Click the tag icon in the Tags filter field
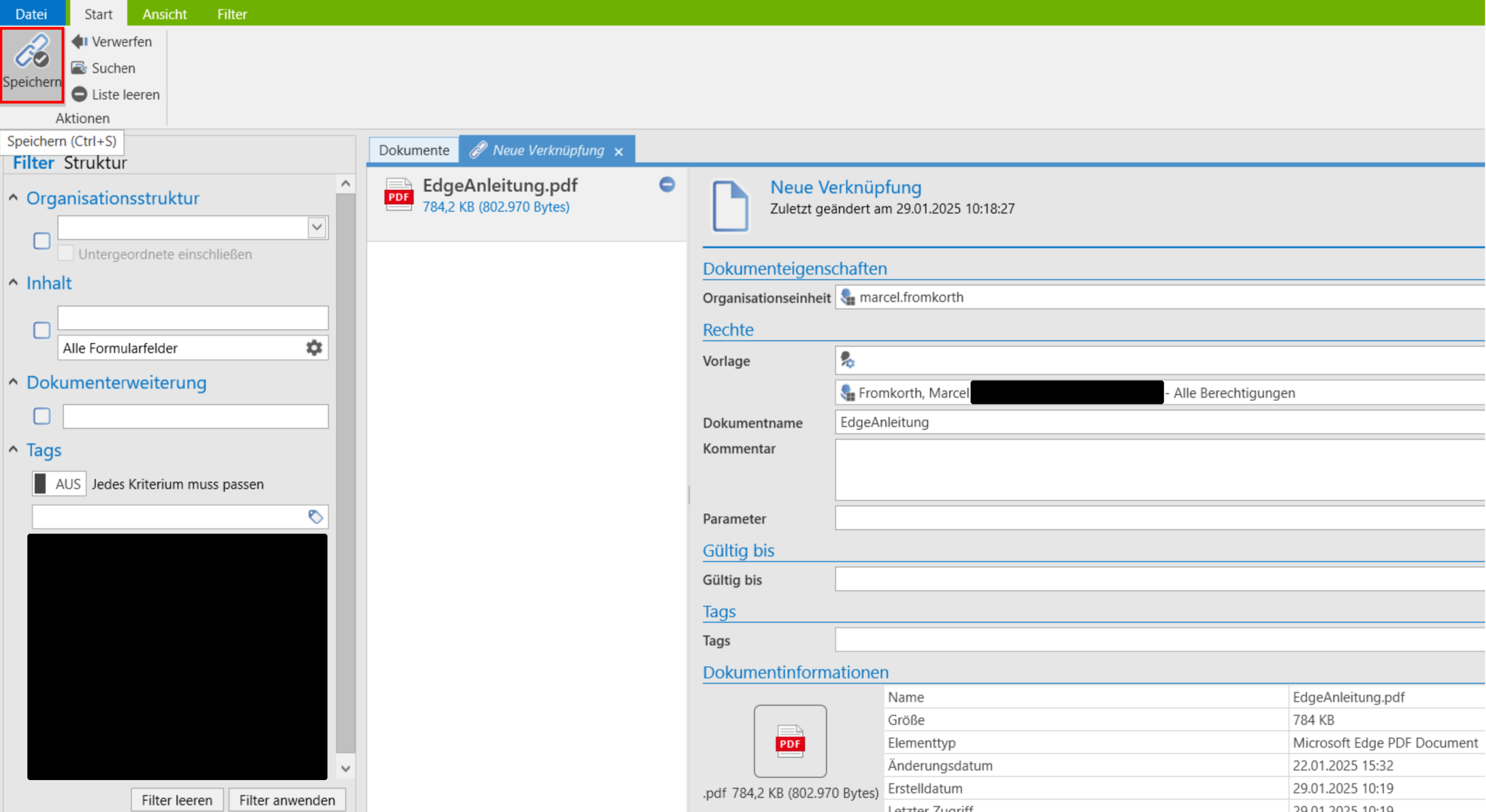Viewport: 1486px width, 812px height. click(x=316, y=517)
